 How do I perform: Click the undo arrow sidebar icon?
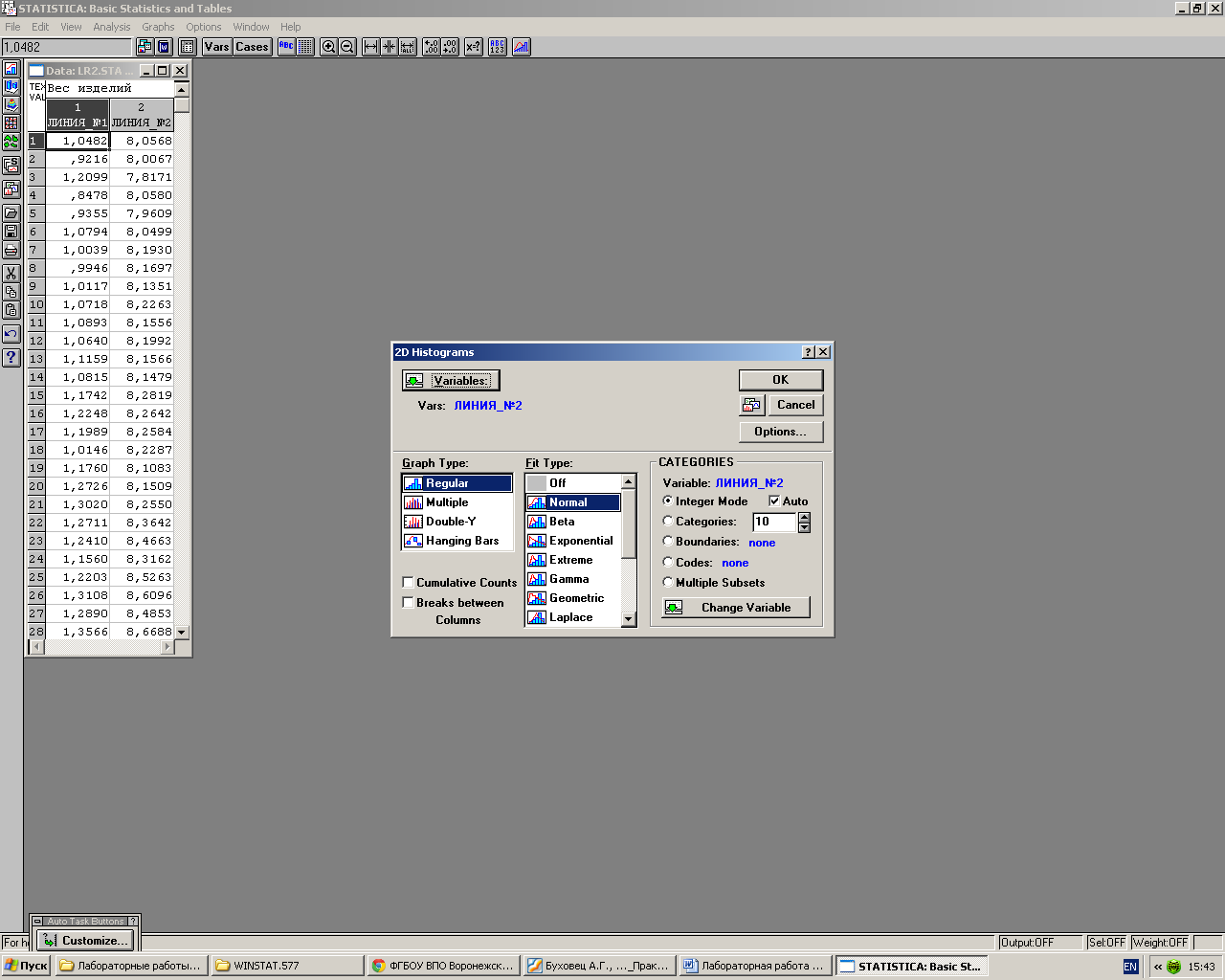(11, 334)
